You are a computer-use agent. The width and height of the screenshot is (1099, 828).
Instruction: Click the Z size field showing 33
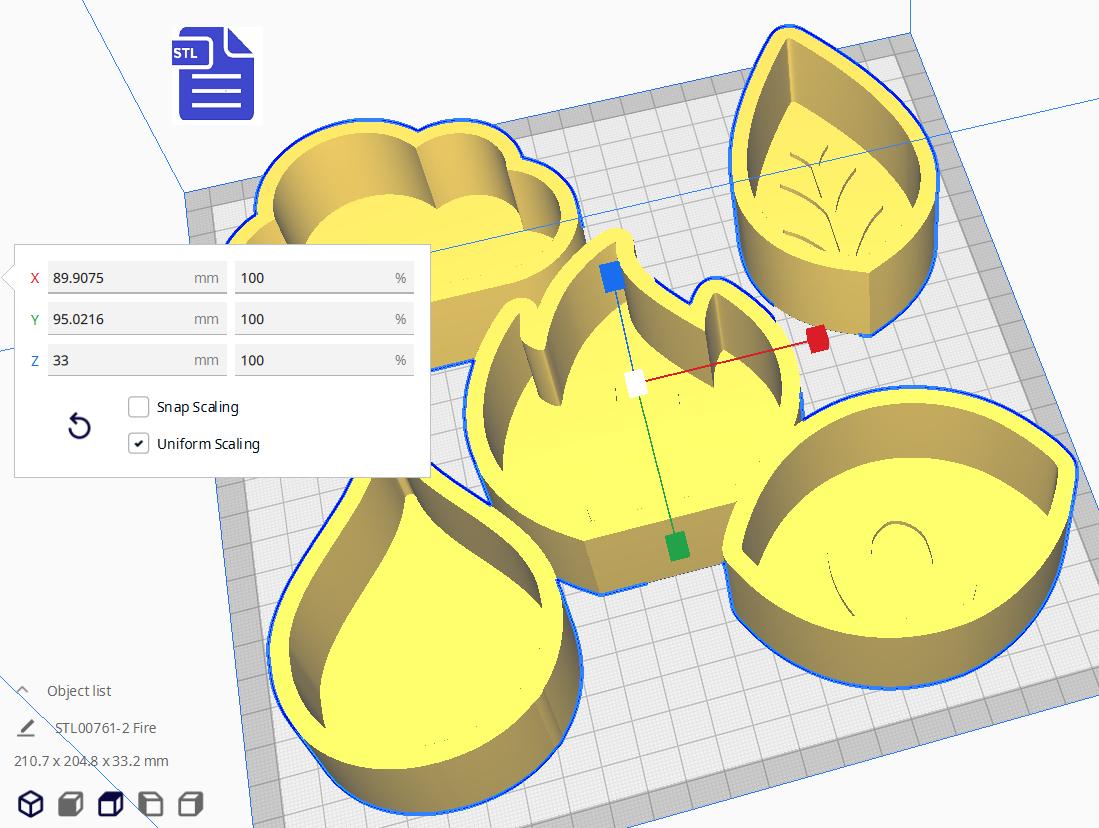pyautogui.click(x=137, y=360)
